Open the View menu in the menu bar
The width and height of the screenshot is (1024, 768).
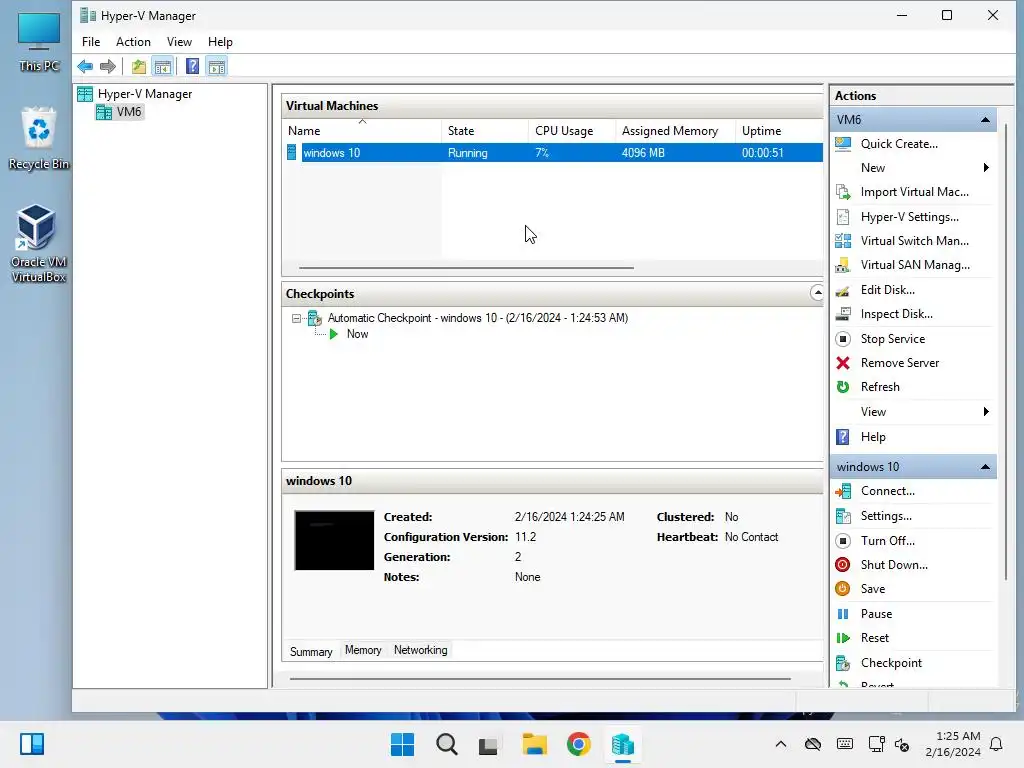179,42
